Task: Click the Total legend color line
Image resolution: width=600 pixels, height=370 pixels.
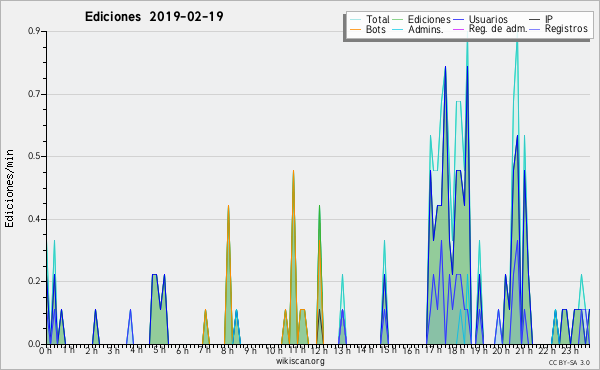Action: tap(355, 20)
